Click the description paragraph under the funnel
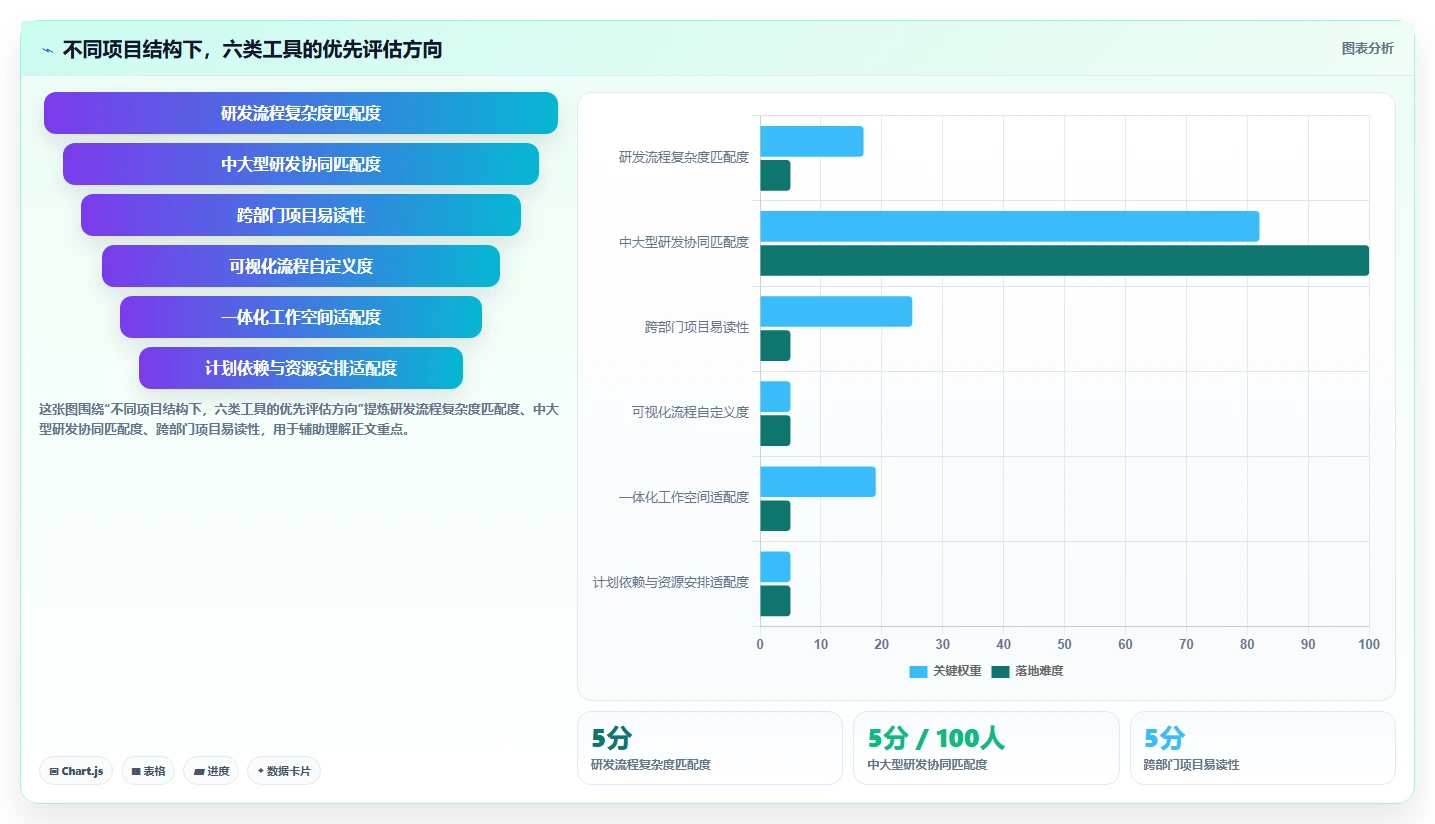 299,419
